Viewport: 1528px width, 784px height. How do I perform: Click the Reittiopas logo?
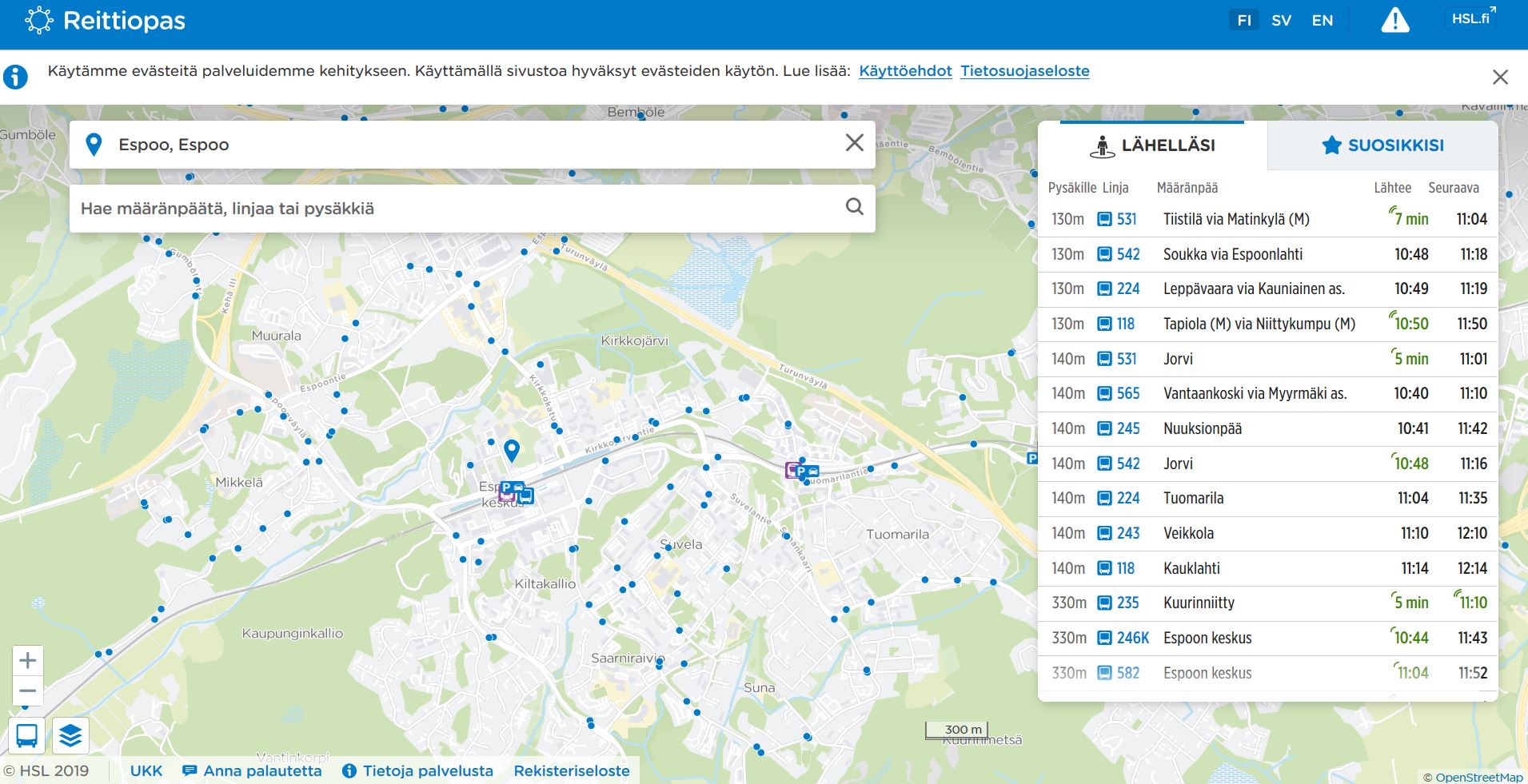coord(106,21)
